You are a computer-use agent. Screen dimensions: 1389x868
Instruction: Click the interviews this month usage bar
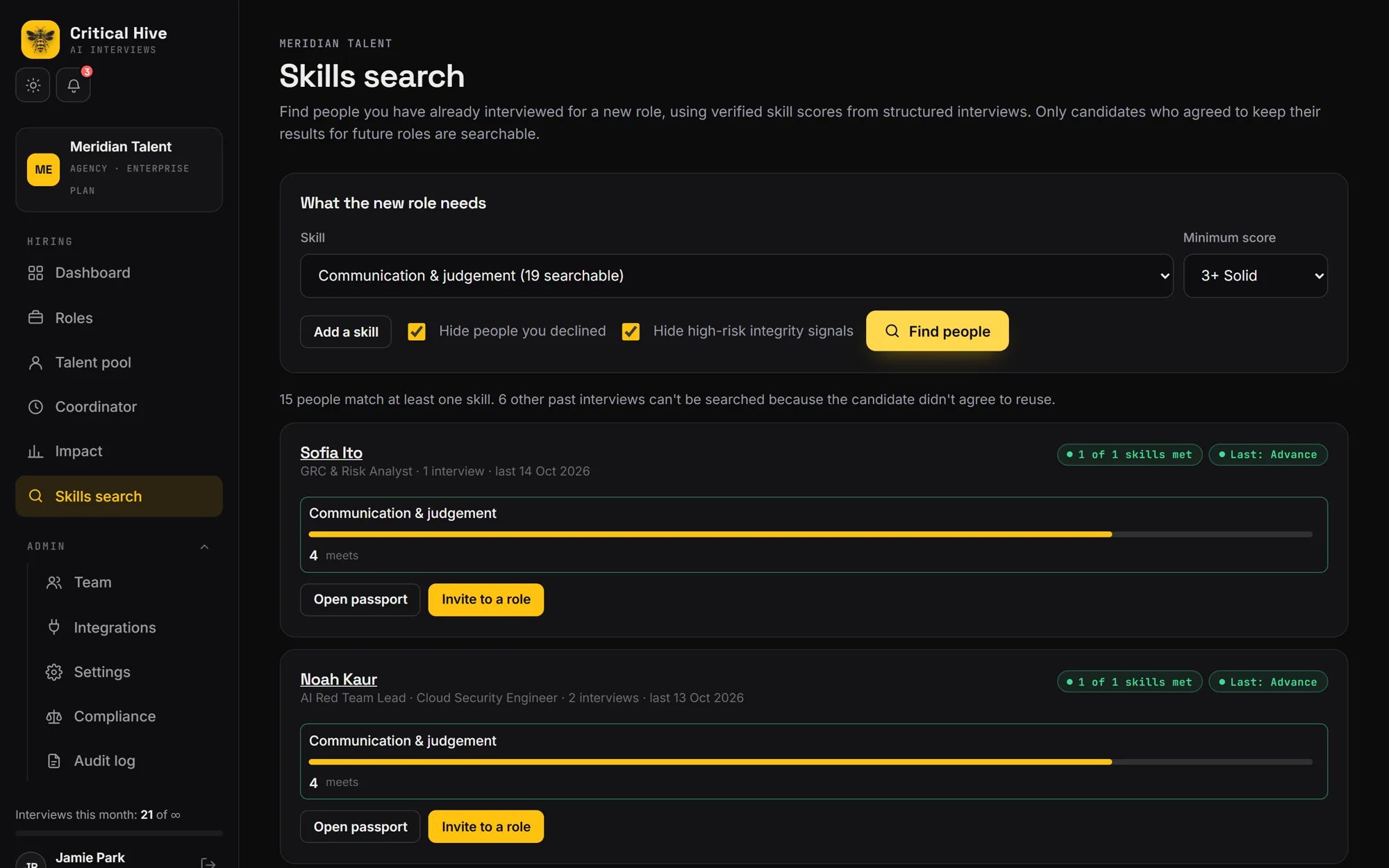(x=119, y=833)
